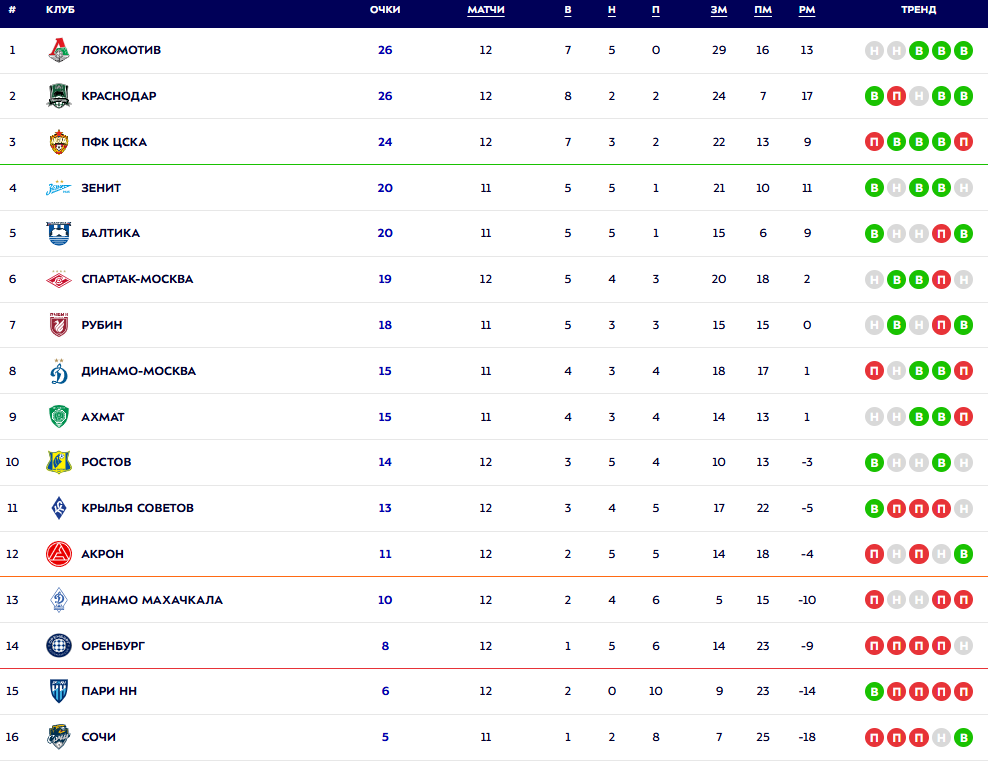This screenshot has height=763, width=988.
Task: Click the Оренбург round club badge
Action: click(x=60, y=646)
